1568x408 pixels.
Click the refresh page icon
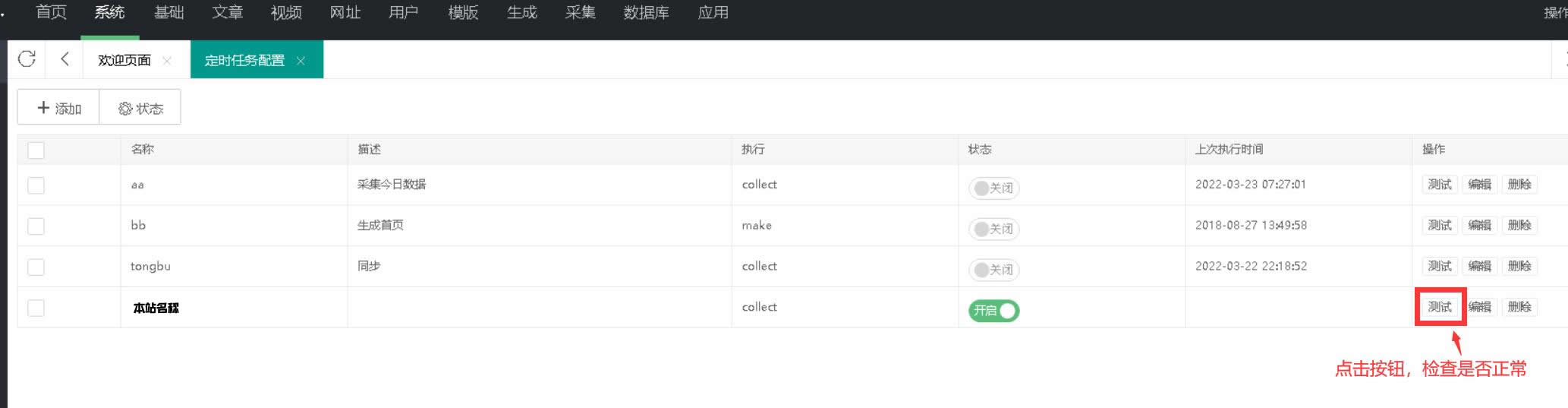tap(27, 59)
